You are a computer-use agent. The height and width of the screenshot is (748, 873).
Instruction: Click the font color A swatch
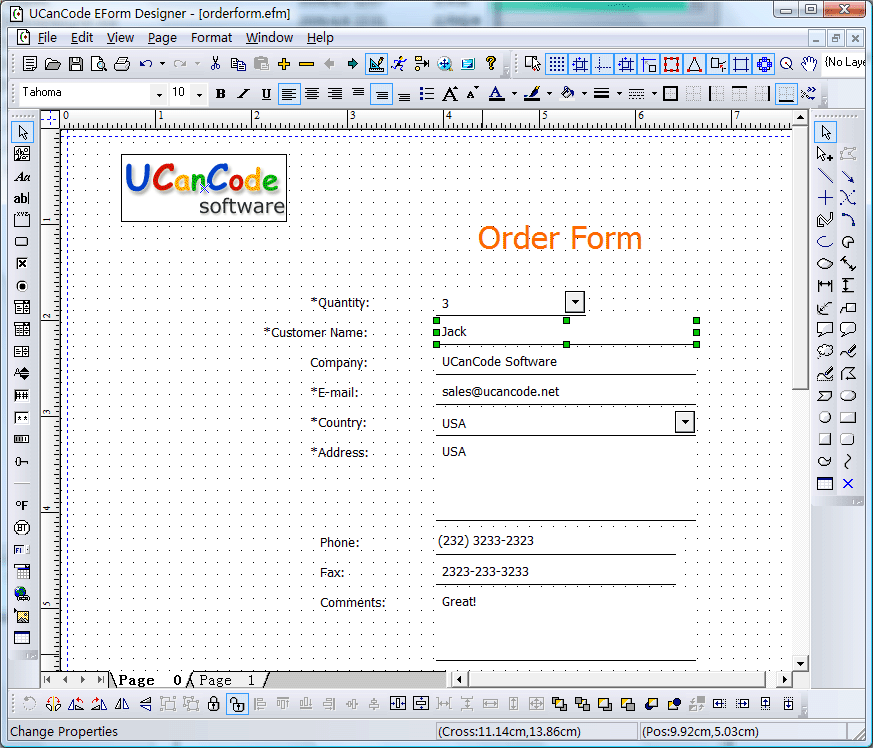click(x=497, y=94)
